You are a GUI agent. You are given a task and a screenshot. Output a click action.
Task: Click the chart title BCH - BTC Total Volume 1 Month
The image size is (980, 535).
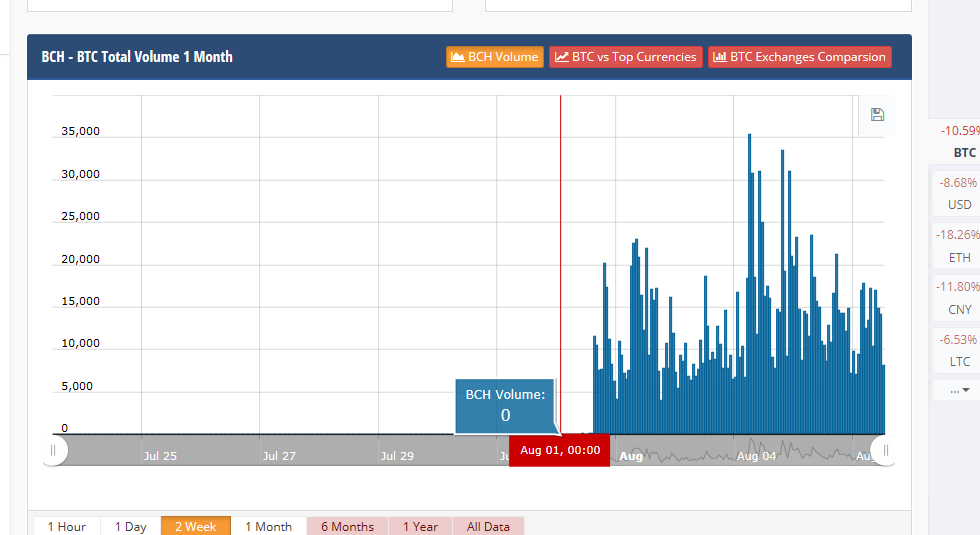[x=137, y=57]
